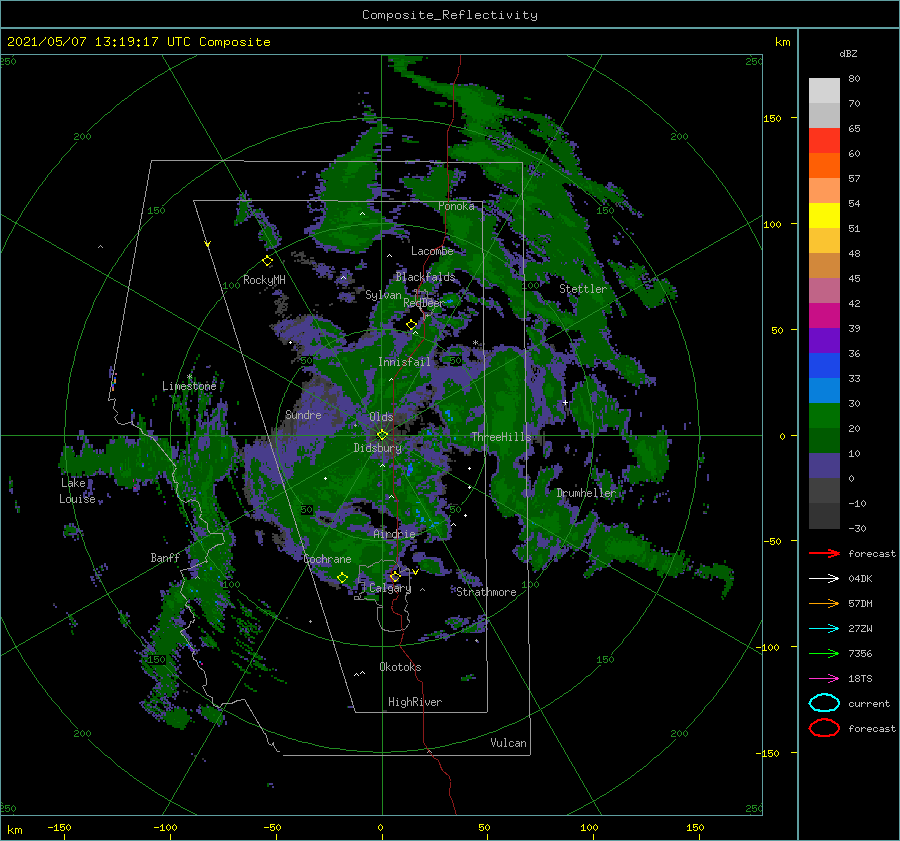Click the Sundre city label
Image resolution: width=900 pixels, height=841 pixels.
click(303, 414)
